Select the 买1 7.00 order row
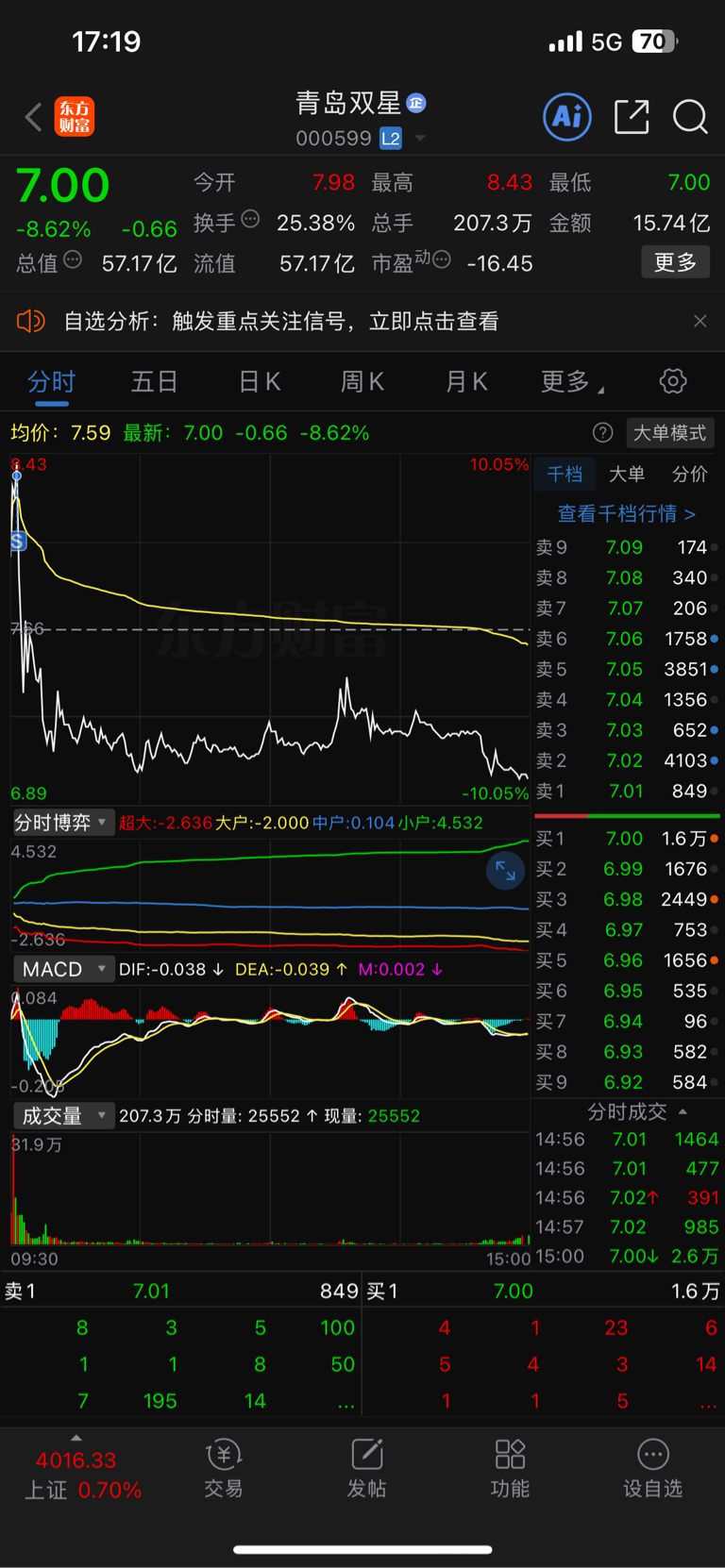The height and width of the screenshot is (1568, 725). click(627, 839)
